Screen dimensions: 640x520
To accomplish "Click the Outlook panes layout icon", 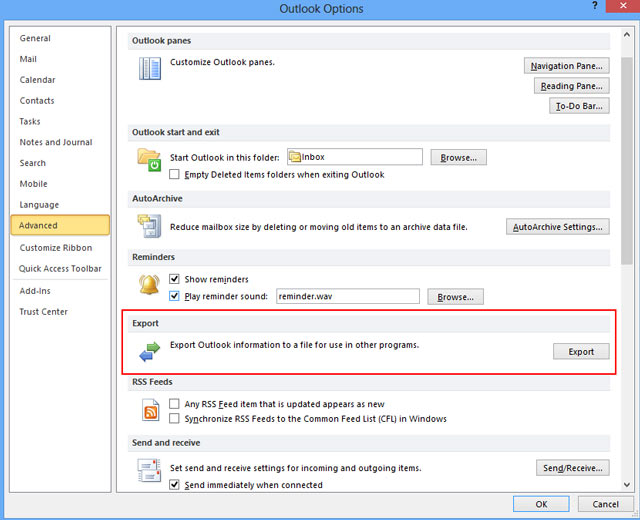I will [x=149, y=69].
